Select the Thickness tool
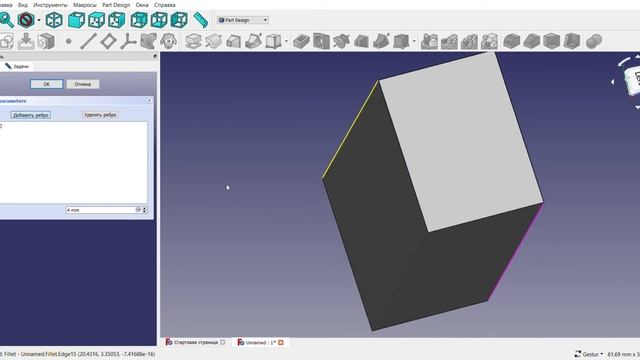This screenshot has width=640, height=360. click(572, 41)
